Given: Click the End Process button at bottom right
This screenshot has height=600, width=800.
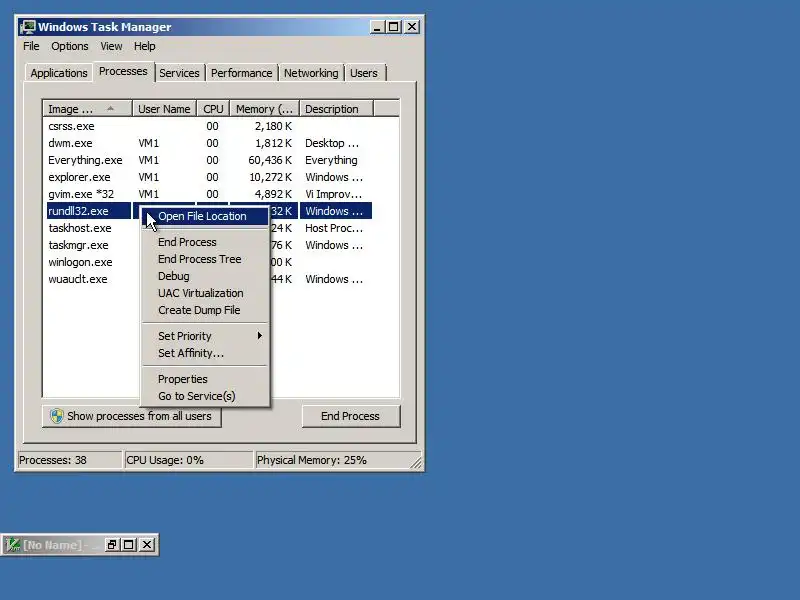Looking at the screenshot, I should [351, 416].
